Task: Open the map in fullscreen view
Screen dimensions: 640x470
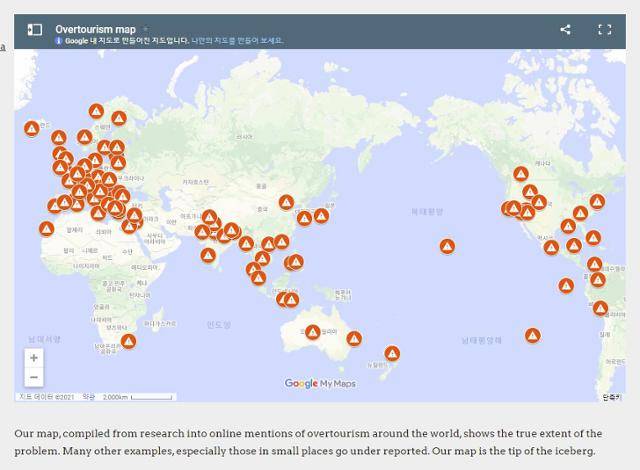Action: pyautogui.click(x=604, y=30)
